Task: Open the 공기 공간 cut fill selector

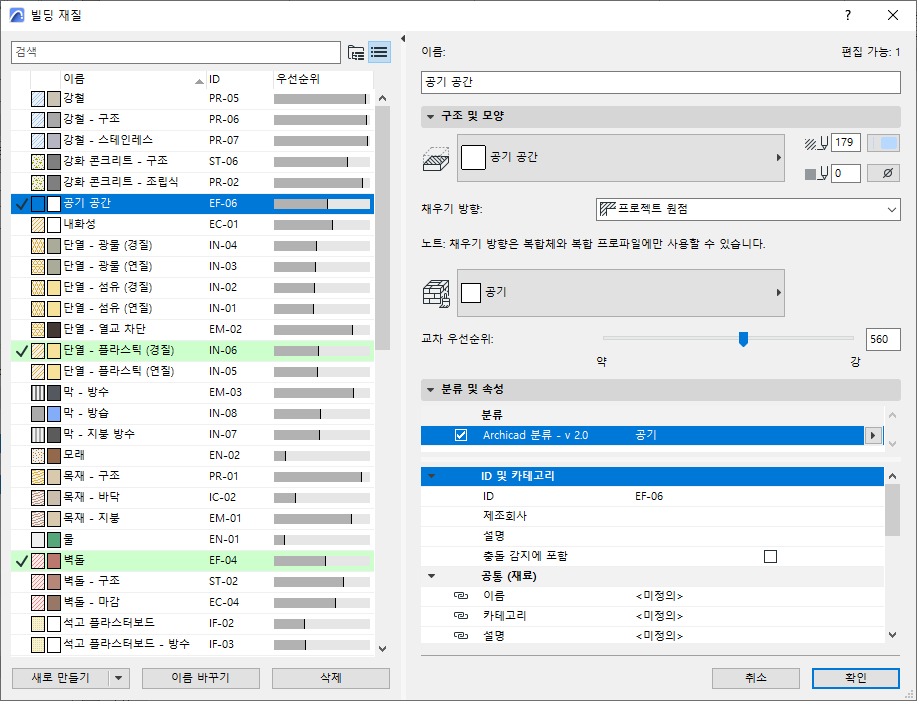Action: pyautogui.click(x=620, y=157)
